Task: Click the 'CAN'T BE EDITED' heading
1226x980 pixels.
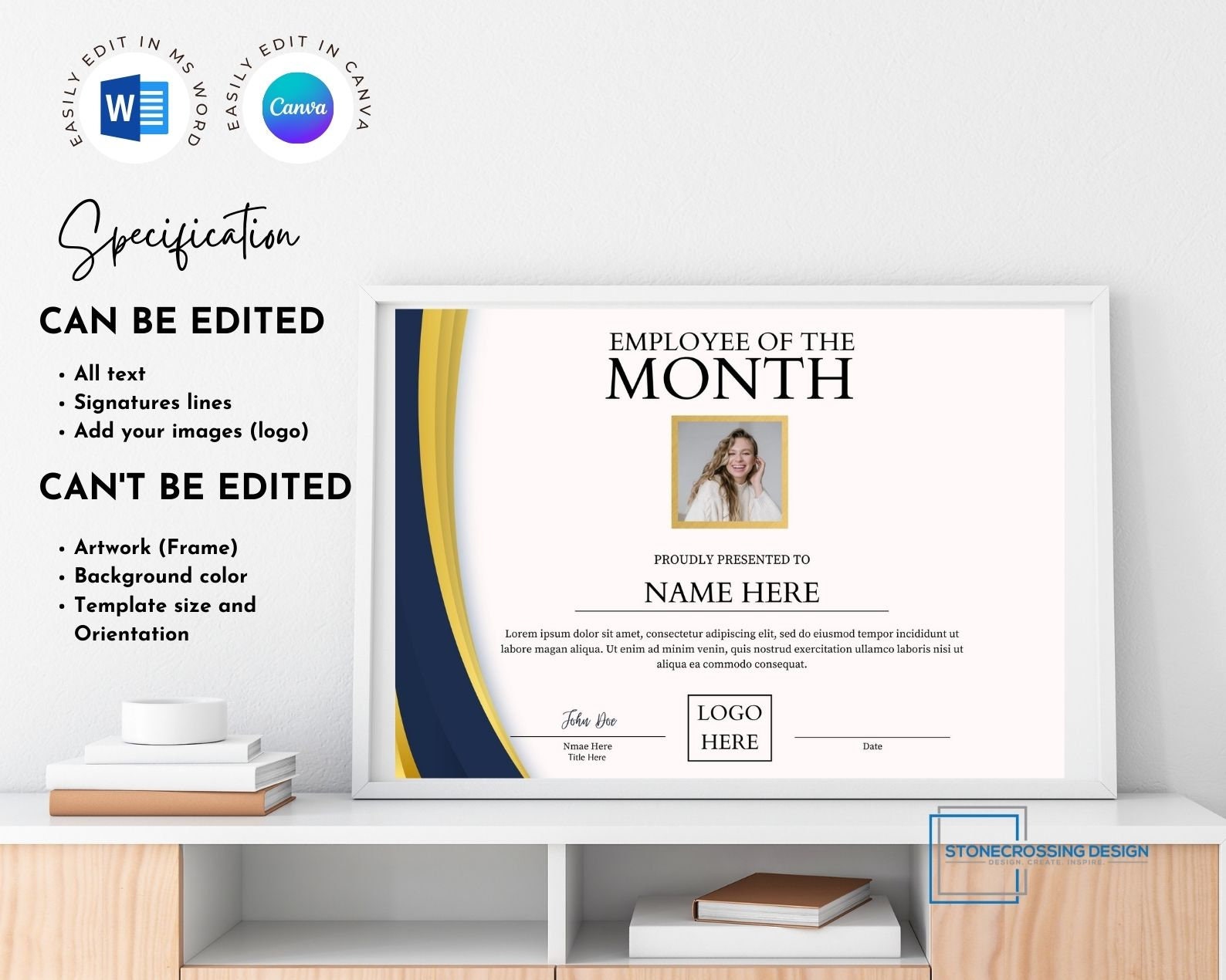Action: point(195,486)
